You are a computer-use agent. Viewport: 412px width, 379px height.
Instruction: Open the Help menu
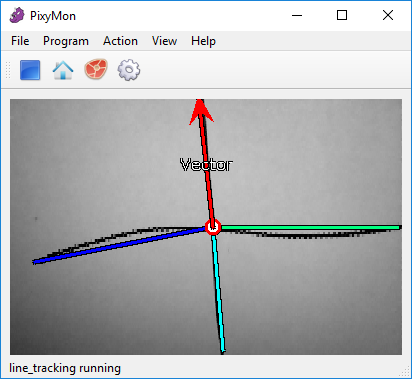203,41
